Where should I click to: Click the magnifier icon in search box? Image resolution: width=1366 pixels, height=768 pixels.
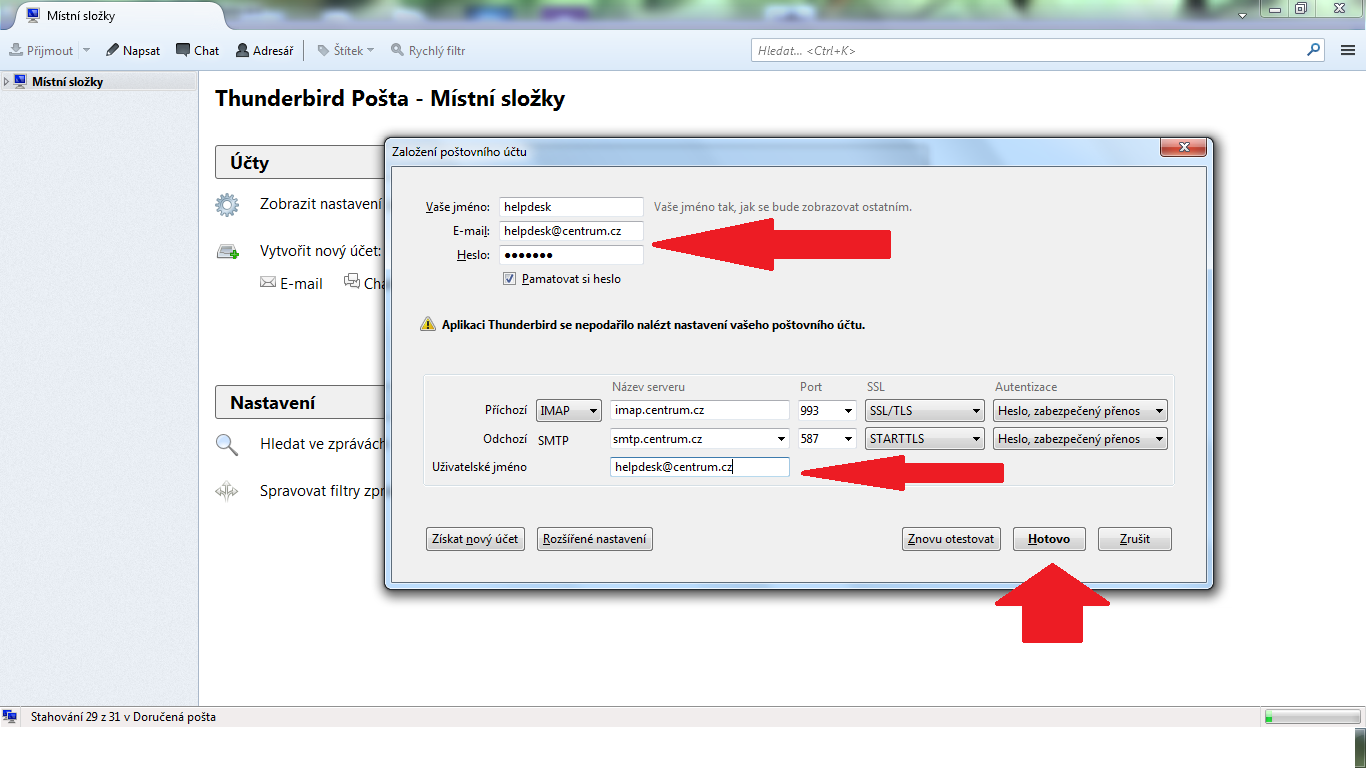point(1314,49)
